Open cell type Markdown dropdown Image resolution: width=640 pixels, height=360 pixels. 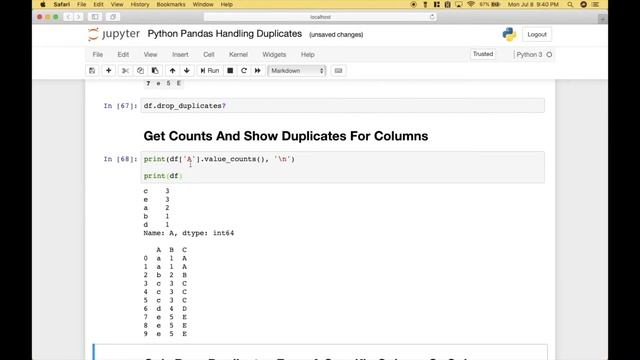[x=297, y=71]
